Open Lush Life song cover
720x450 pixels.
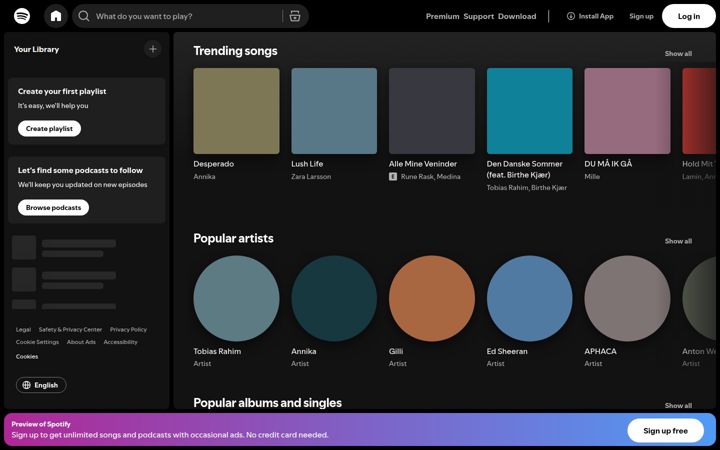(334, 111)
